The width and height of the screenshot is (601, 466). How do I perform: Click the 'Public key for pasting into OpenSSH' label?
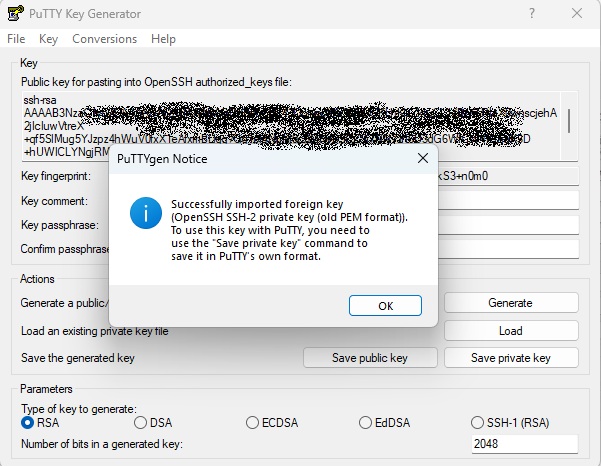[156, 82]
